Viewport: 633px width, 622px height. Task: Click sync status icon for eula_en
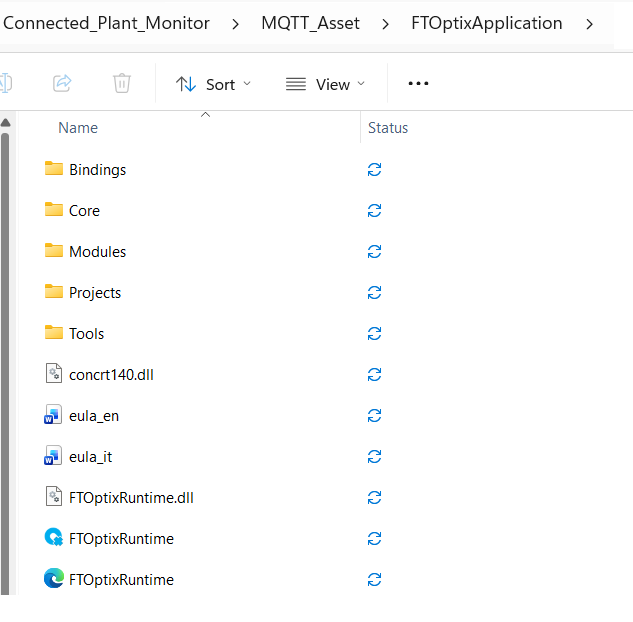click(375, 416)
